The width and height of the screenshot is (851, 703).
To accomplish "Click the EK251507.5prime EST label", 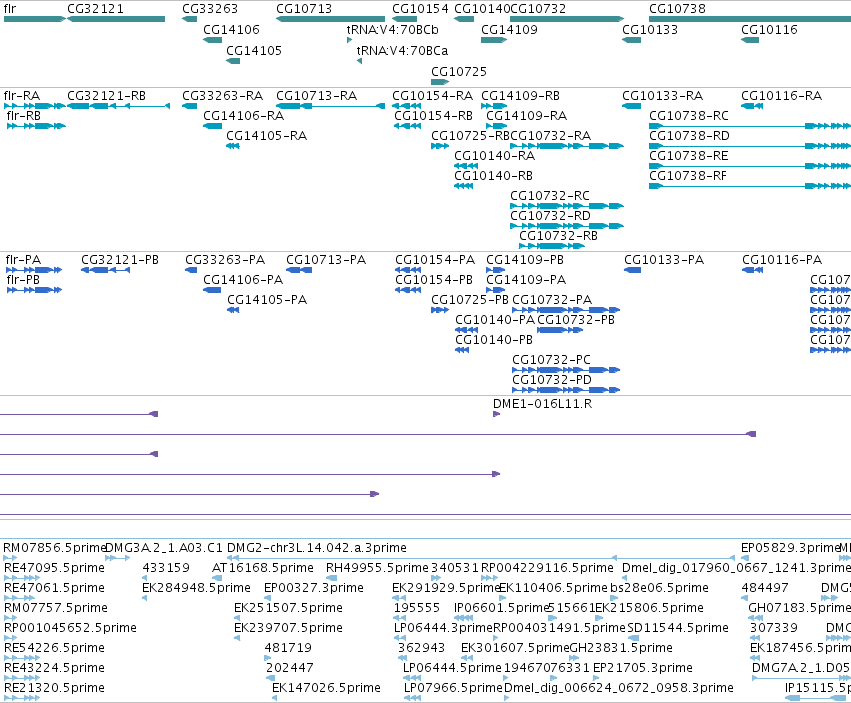I will [x=288, y=608].
